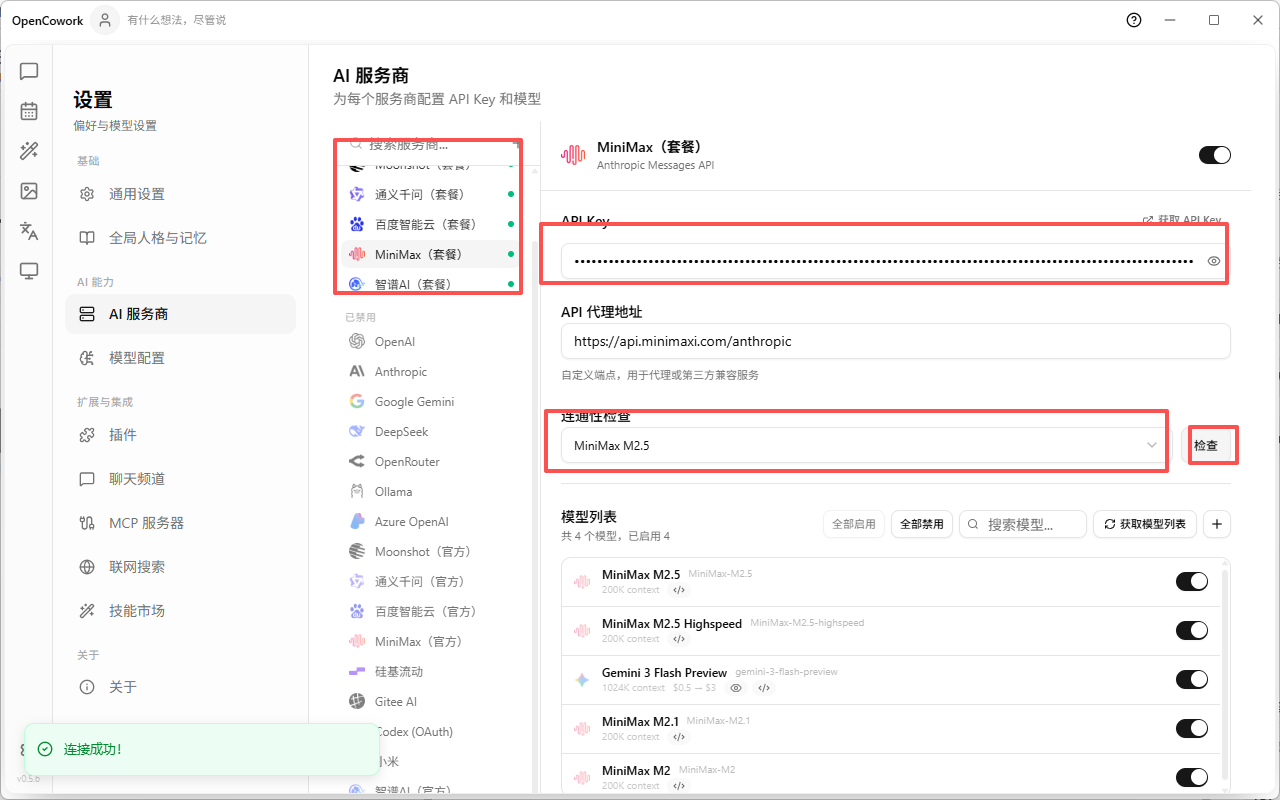Disable MiniMax M2.5 Highspeed model switch
This screenshot has height=800, width=1280.
click(x=1192, y=631)
